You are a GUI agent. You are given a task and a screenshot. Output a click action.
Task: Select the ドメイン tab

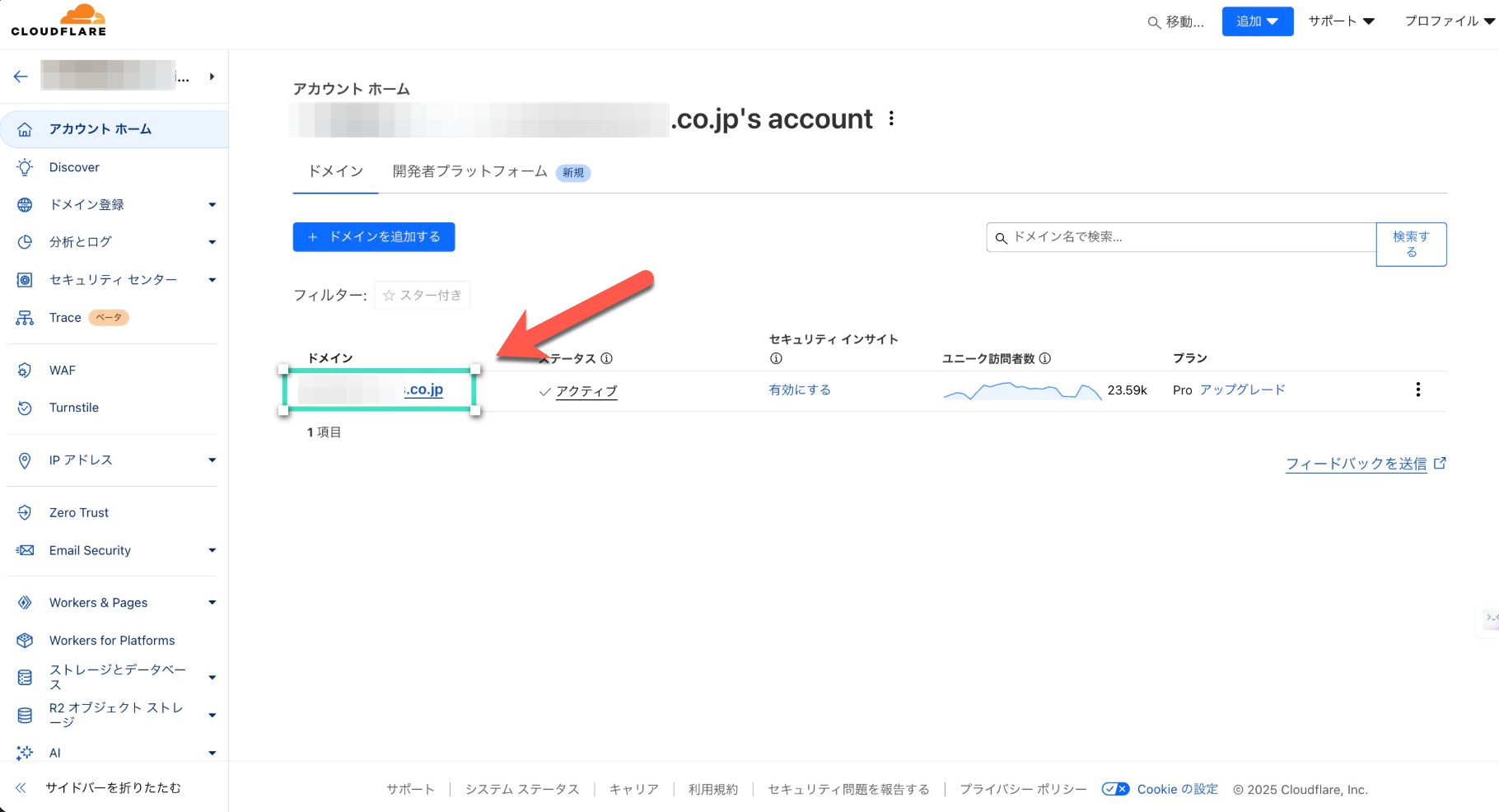pyautogui.click(x=335, y=171)
